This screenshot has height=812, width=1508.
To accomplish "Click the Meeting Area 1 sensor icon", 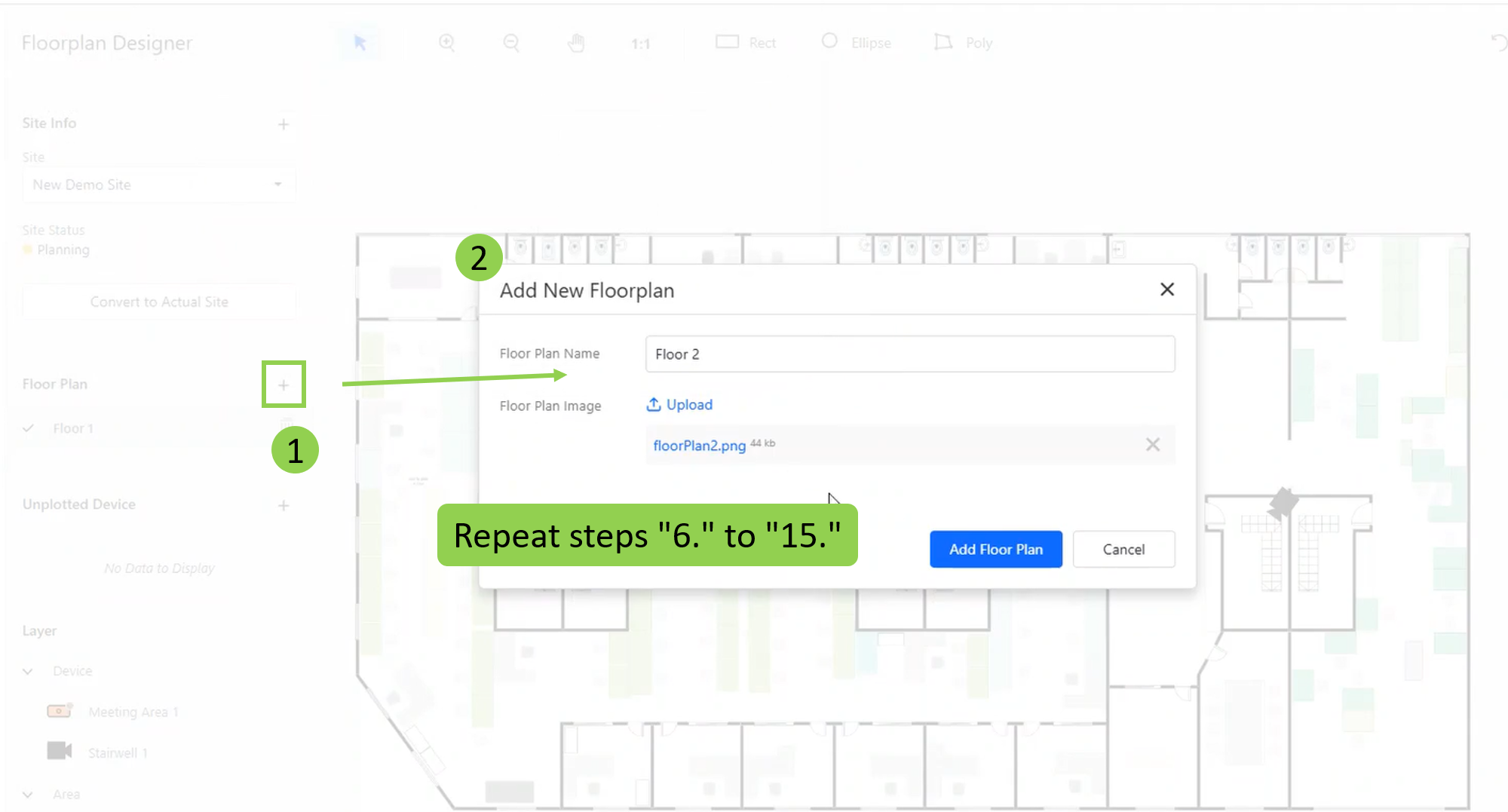I will coord(60,710).
